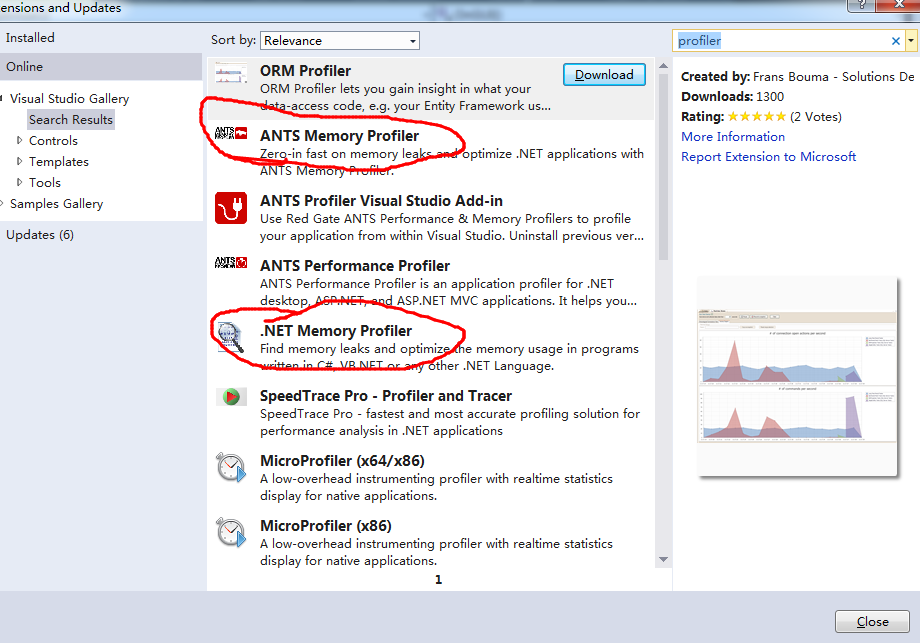Open the search box history dropdown arrow
The image size is (920, 643).
point(911,41)
